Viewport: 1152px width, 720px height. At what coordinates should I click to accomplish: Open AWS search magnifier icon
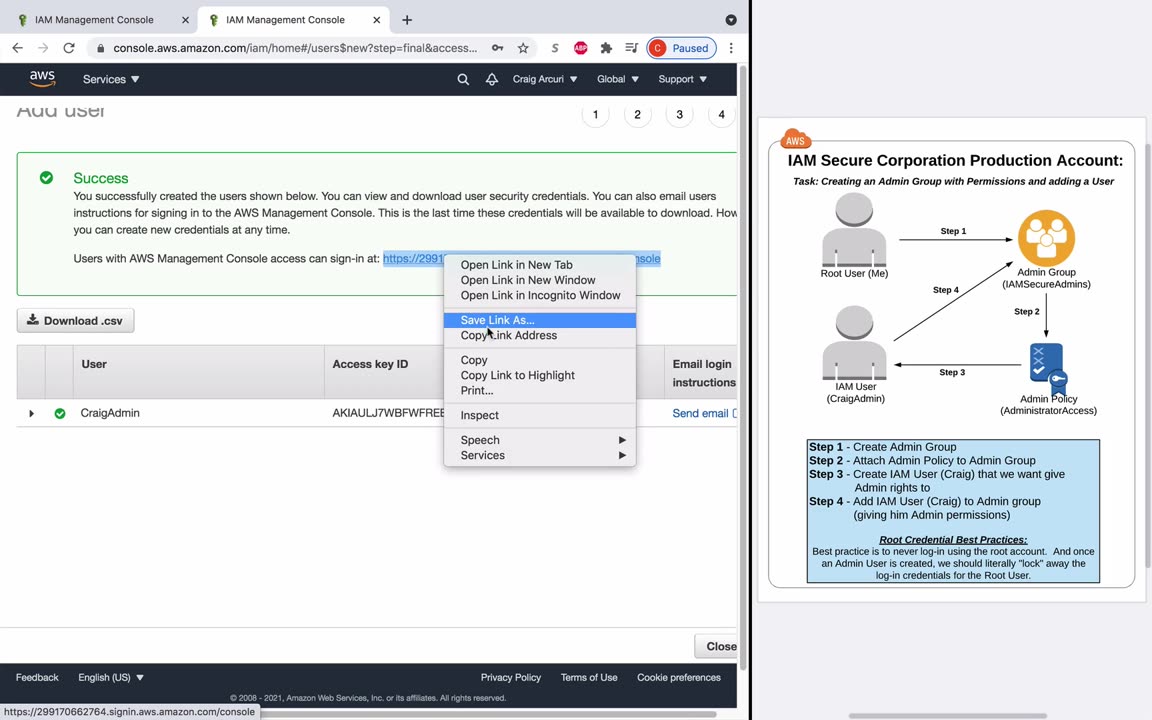click(x=463, y=79)
